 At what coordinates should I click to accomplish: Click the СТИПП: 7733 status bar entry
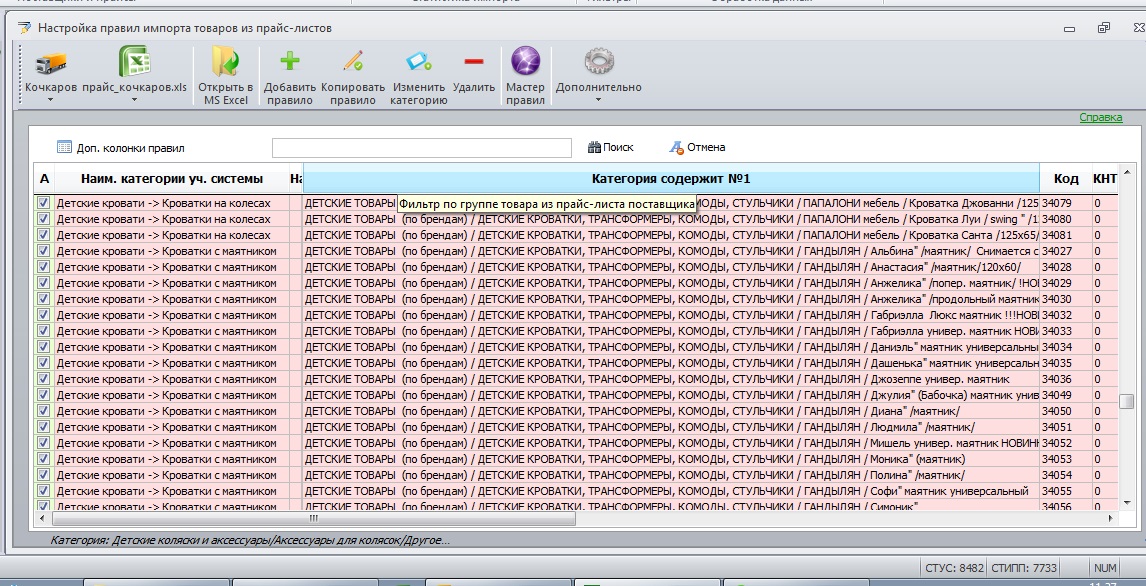pos(1025,568)
